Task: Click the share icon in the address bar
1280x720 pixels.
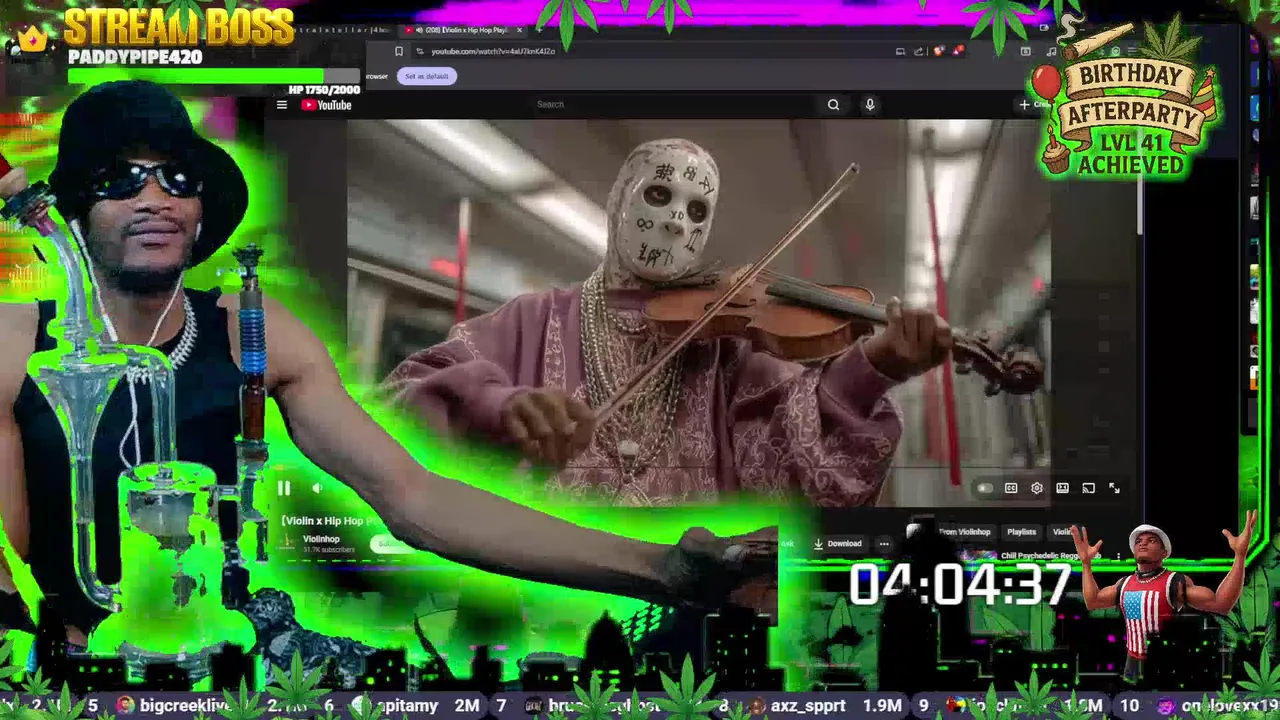Action: 918,51
